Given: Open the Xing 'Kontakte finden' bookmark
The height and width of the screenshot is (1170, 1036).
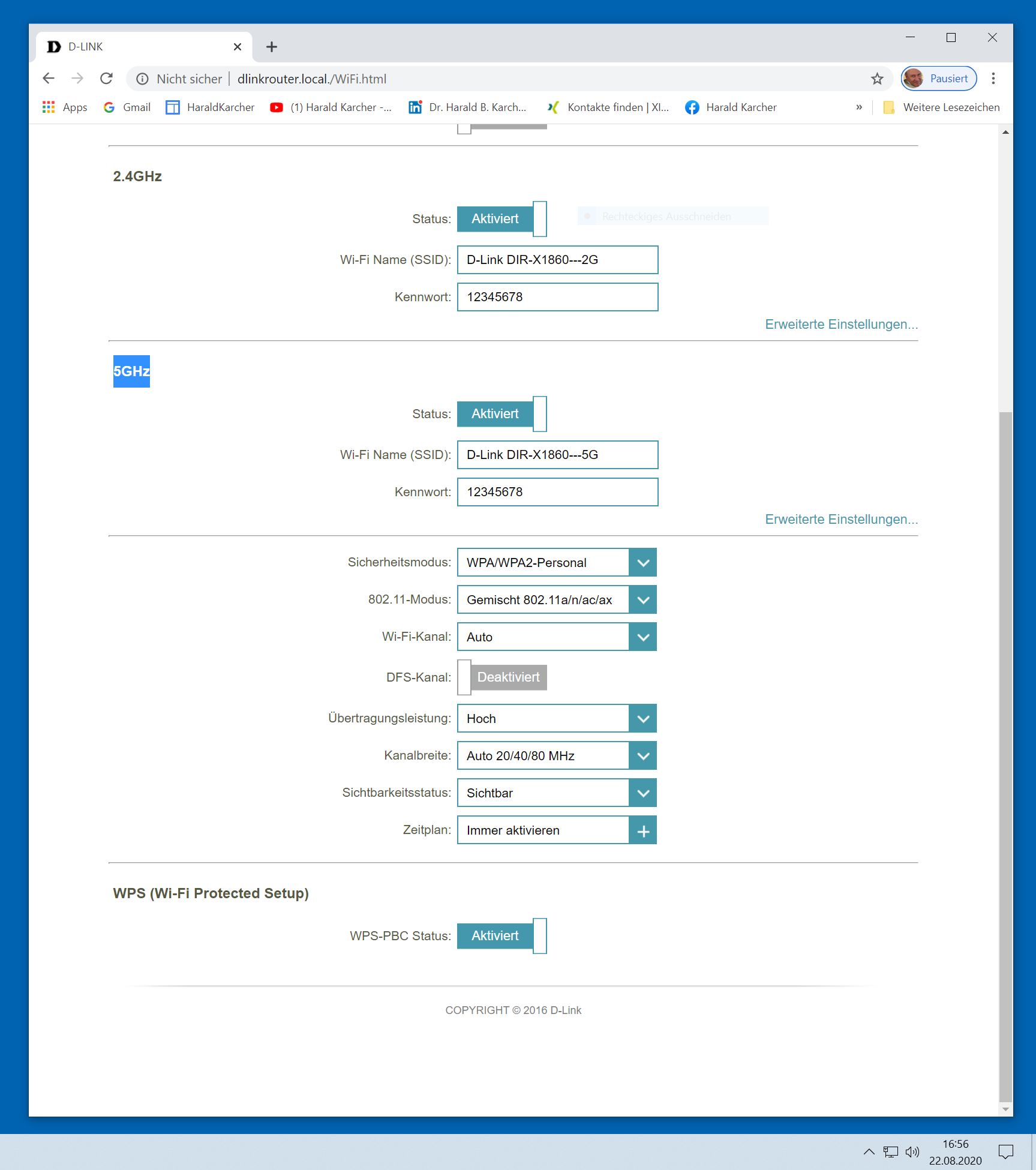Looking at the screenshot, I should click(608, 107).
